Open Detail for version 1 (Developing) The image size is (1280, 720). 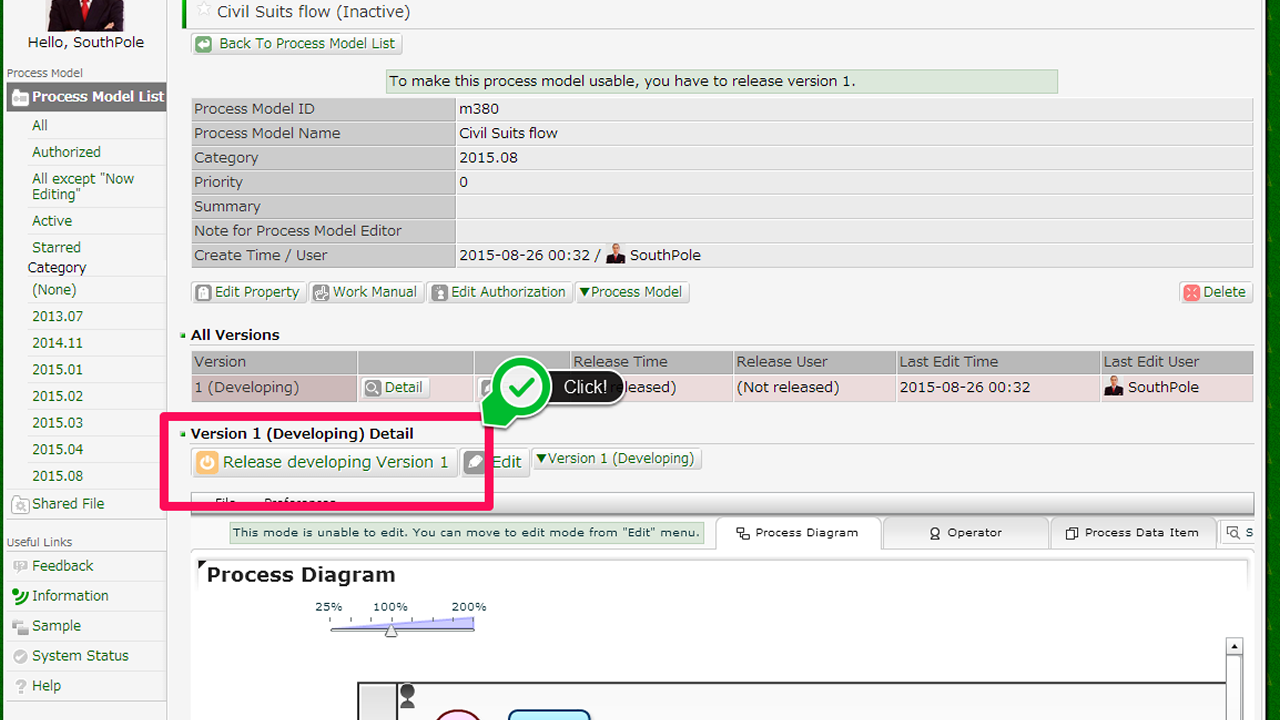[394, 388]
